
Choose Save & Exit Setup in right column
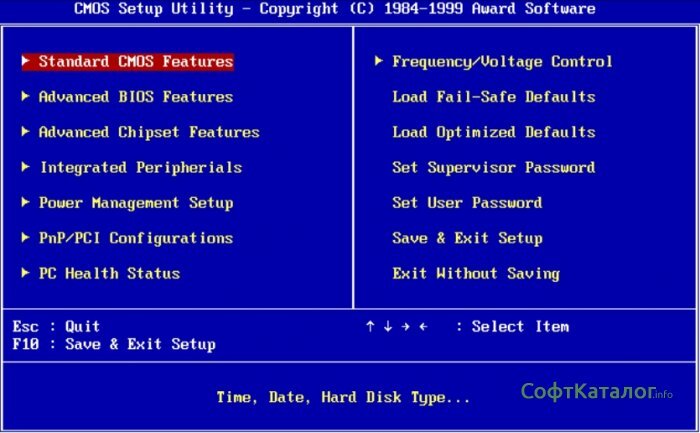(467, 238)
